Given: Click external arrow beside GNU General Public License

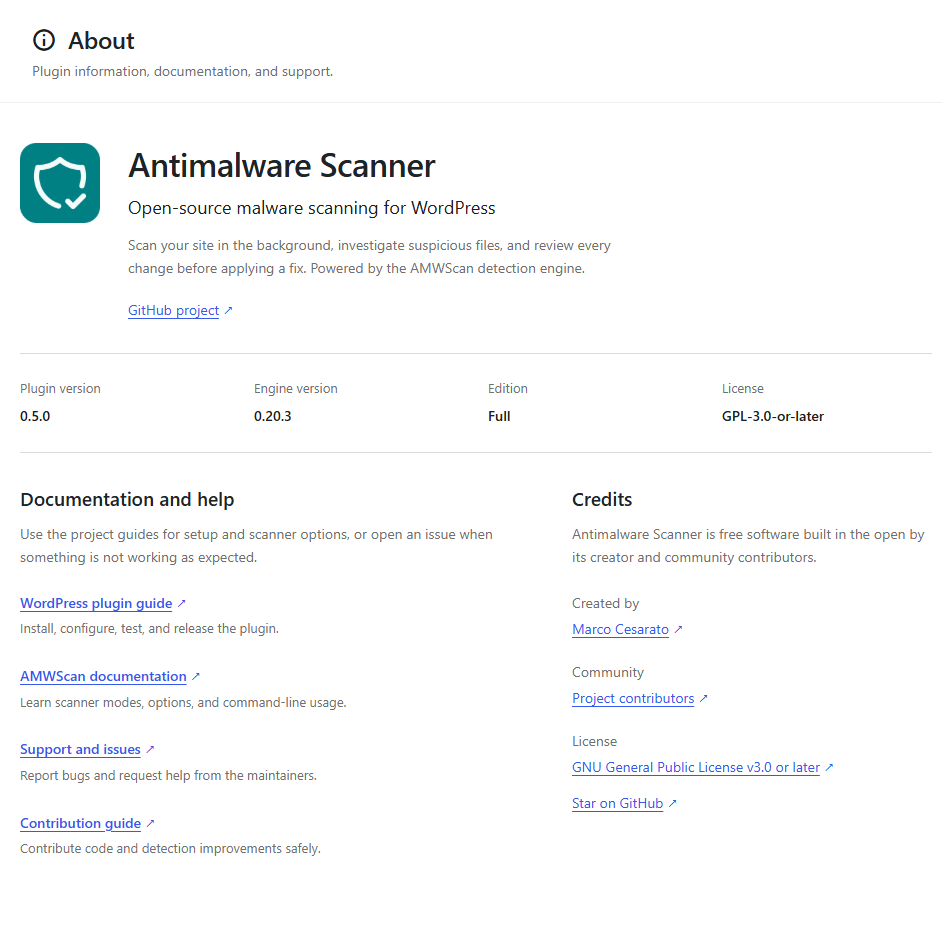Looking at the screenshot, I should [829, 767].
